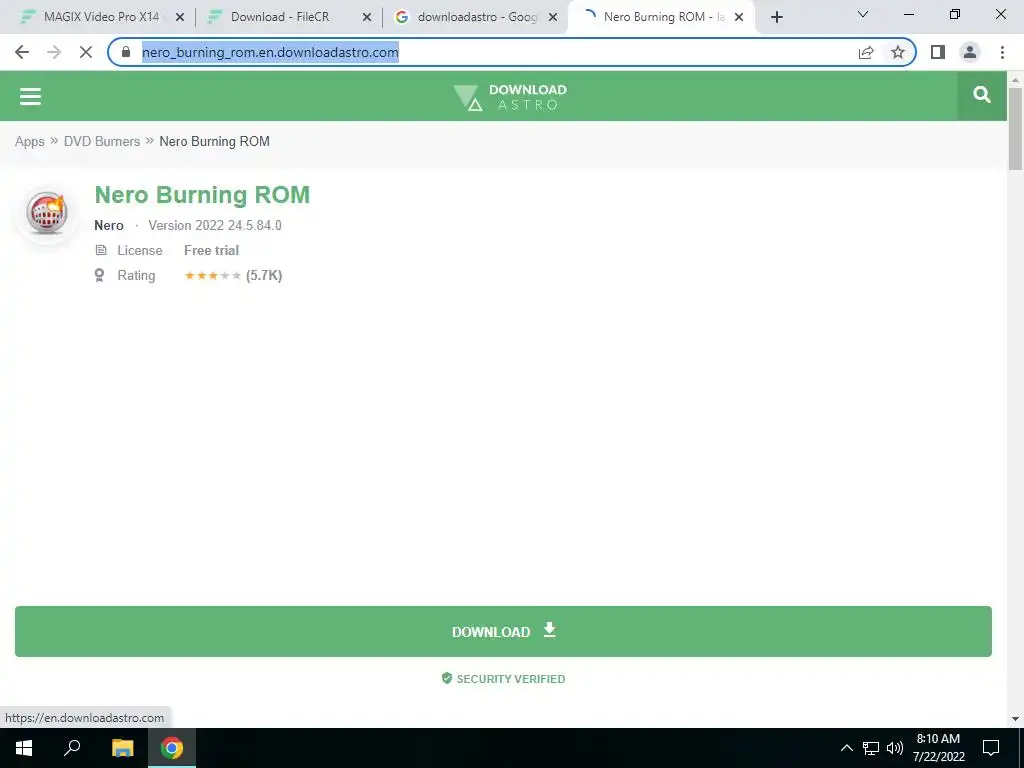The width and height of the screenshot is (1024, 768).
Task: Switch to Download - FileCR tab
Action: 288,17
